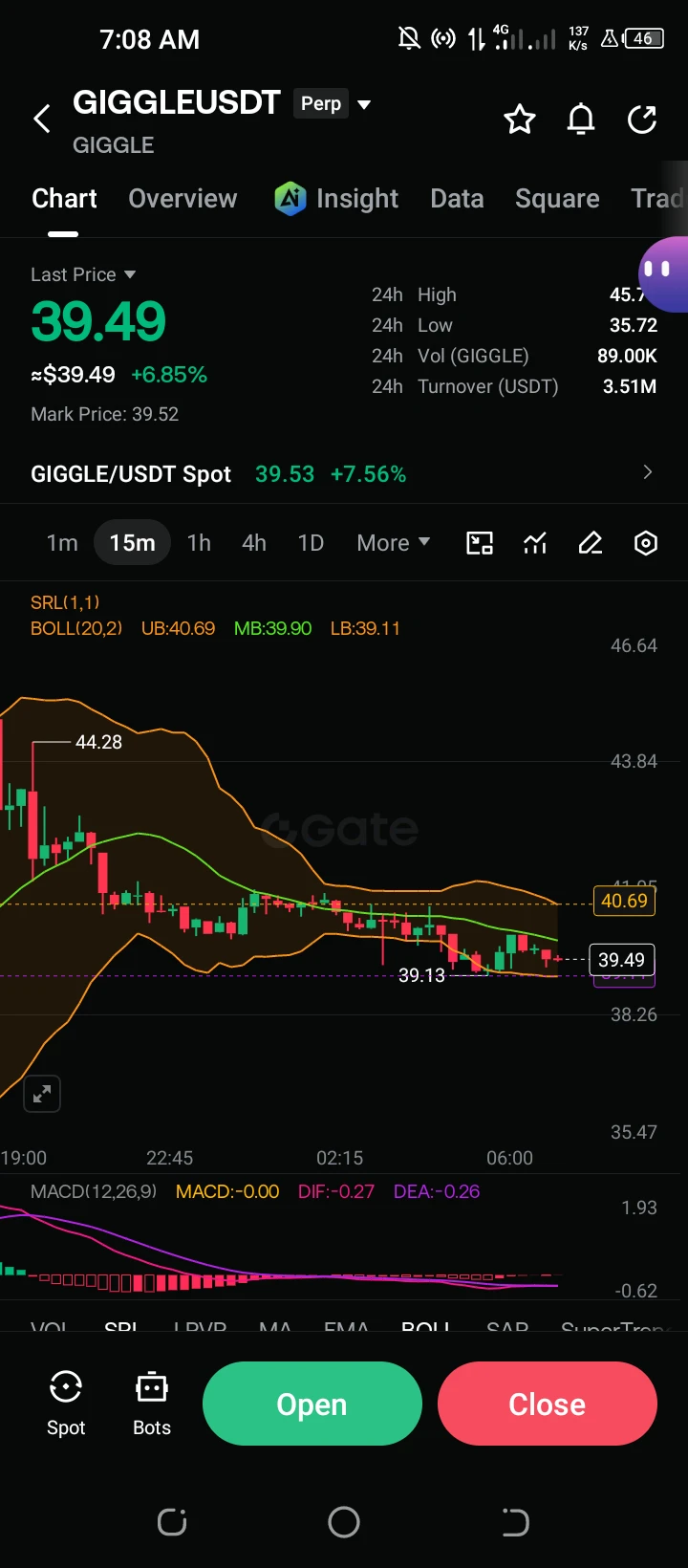Select the 1h timeframe

[x=199, y=543]
